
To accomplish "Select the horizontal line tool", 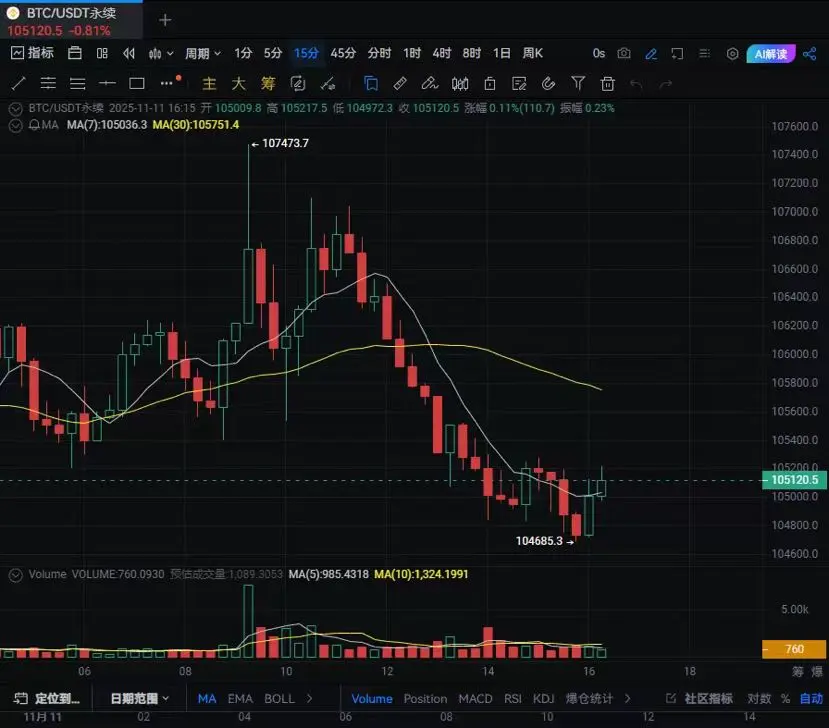I will coord(107,83).
